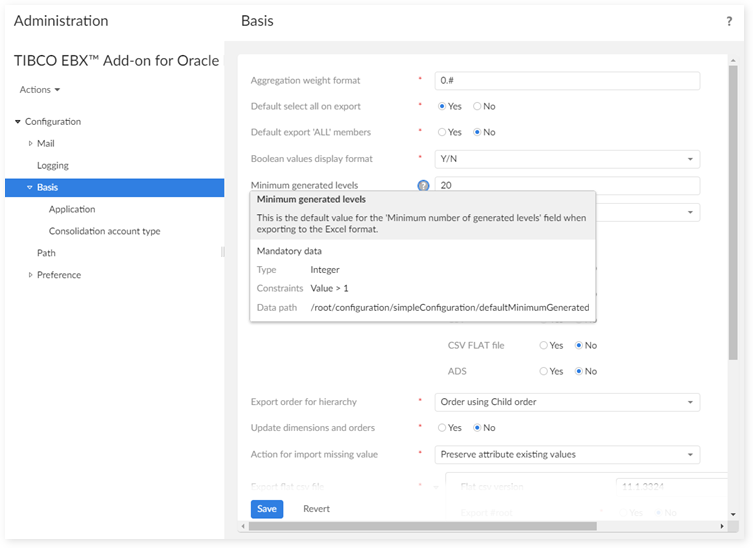Image resolution: width=753 pixels, height=548 pixels.
Task: Open Export order for hierarchy dropdown
Action: (568, 402)
